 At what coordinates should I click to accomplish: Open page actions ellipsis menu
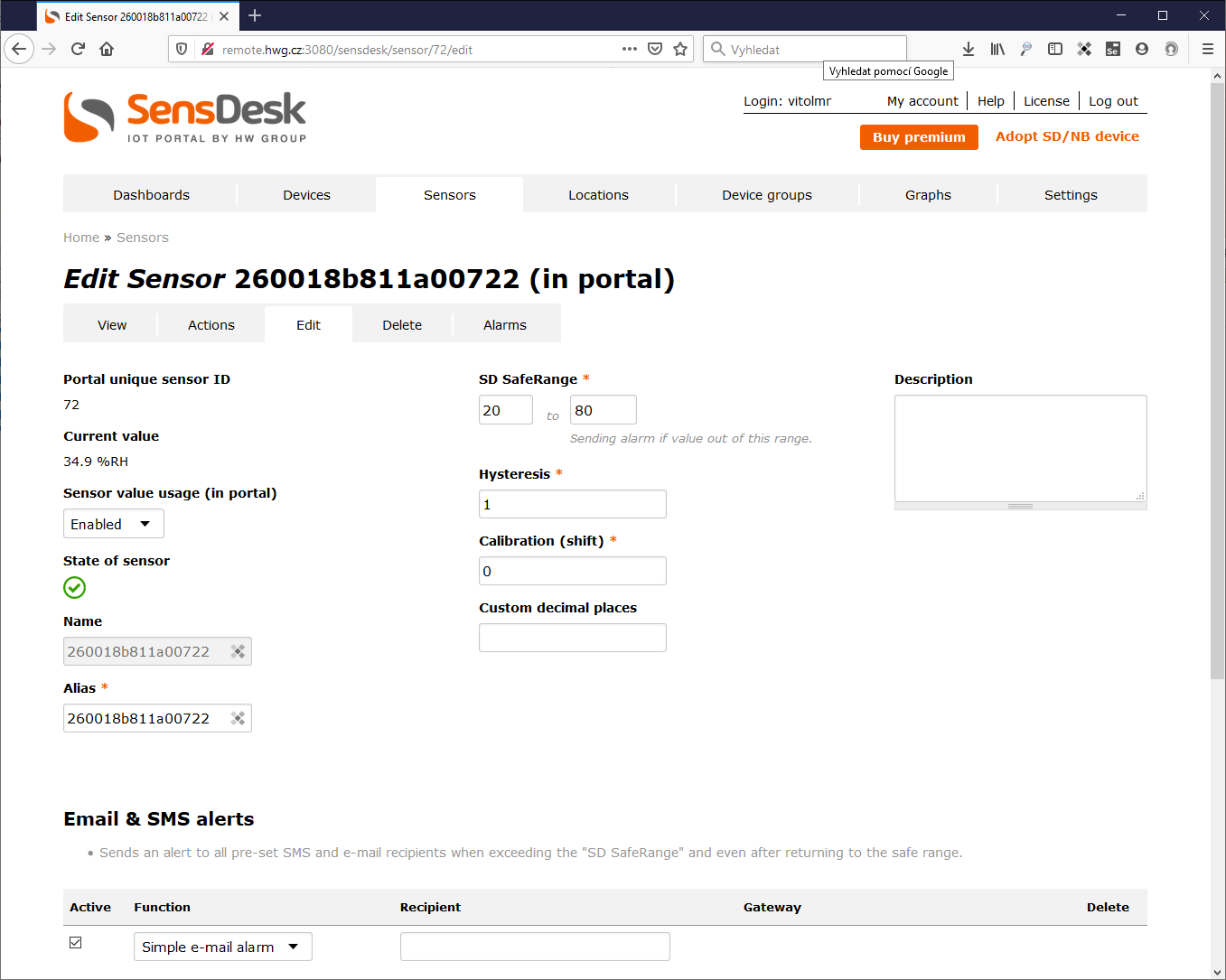pyautogui.click(x=630, y=49)
